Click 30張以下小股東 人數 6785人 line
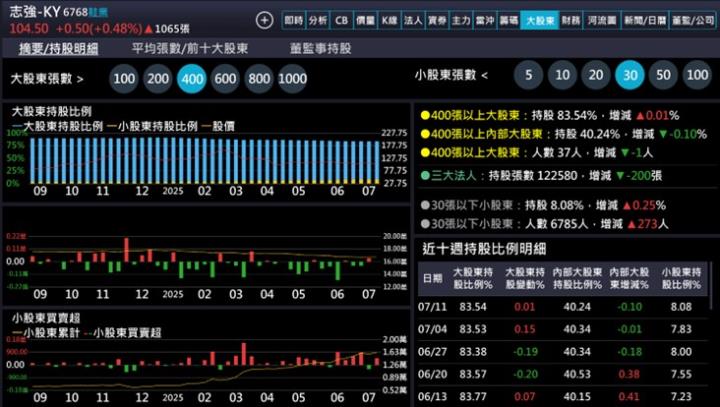Screen dimensions: 720x407 click(x=545, y=224)
